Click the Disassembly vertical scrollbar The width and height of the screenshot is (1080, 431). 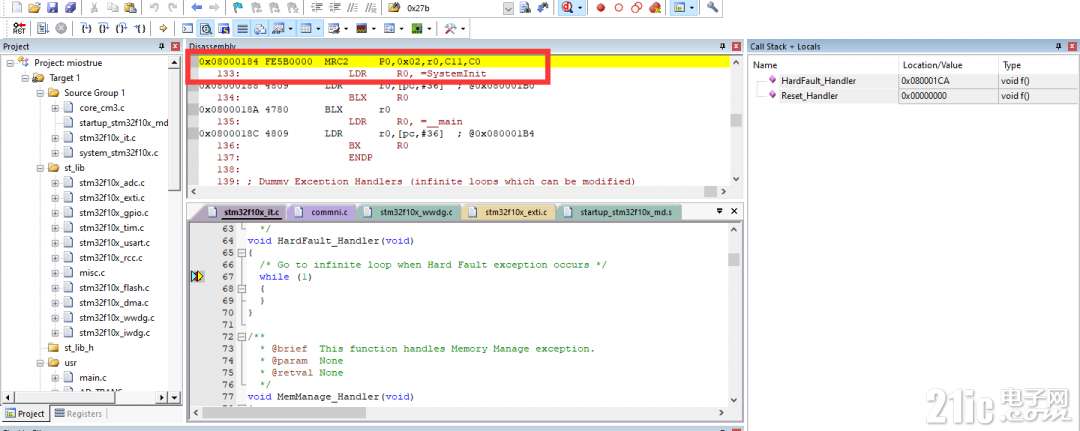point(736,120)
